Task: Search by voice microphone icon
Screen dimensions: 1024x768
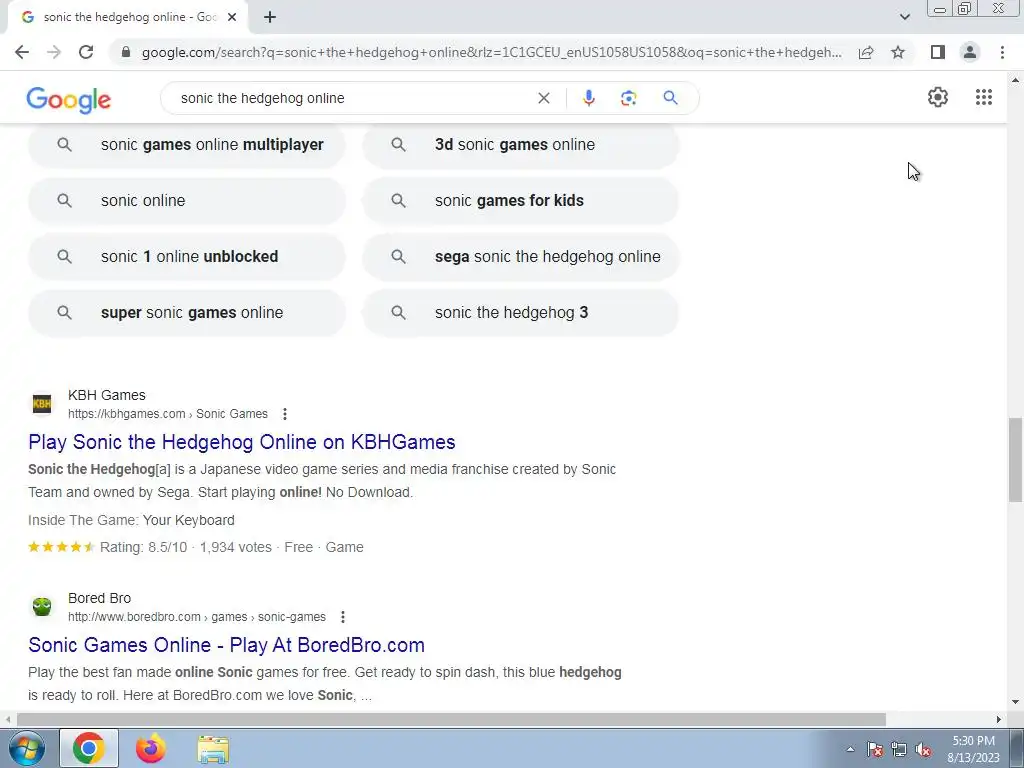Action: click(588, 98)
